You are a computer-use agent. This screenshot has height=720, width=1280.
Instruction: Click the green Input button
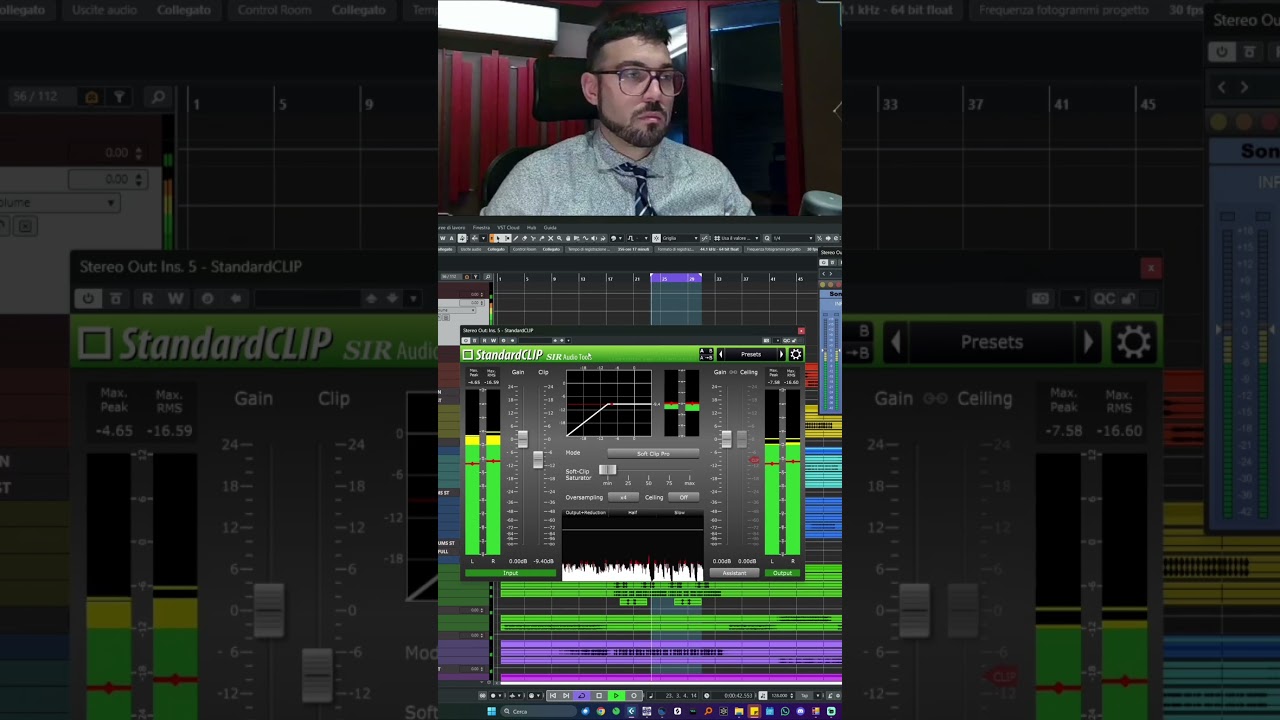click(511, 573)
